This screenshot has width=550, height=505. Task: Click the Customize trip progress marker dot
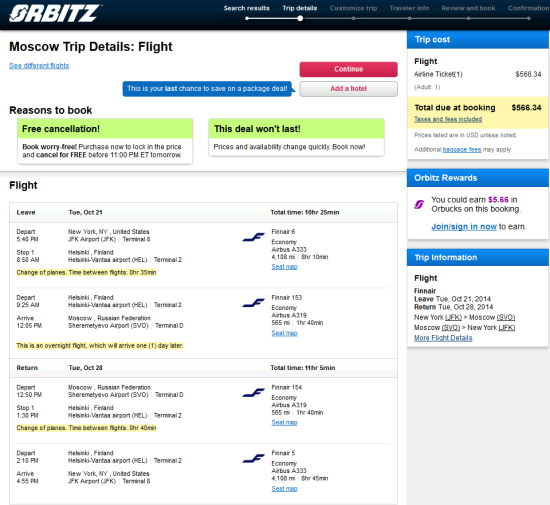[x=353, y=18]
